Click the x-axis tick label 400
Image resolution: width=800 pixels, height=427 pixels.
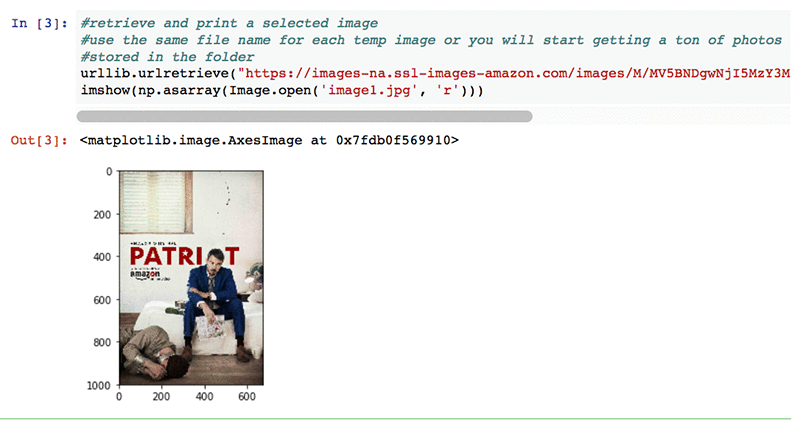tap(204, 396)
